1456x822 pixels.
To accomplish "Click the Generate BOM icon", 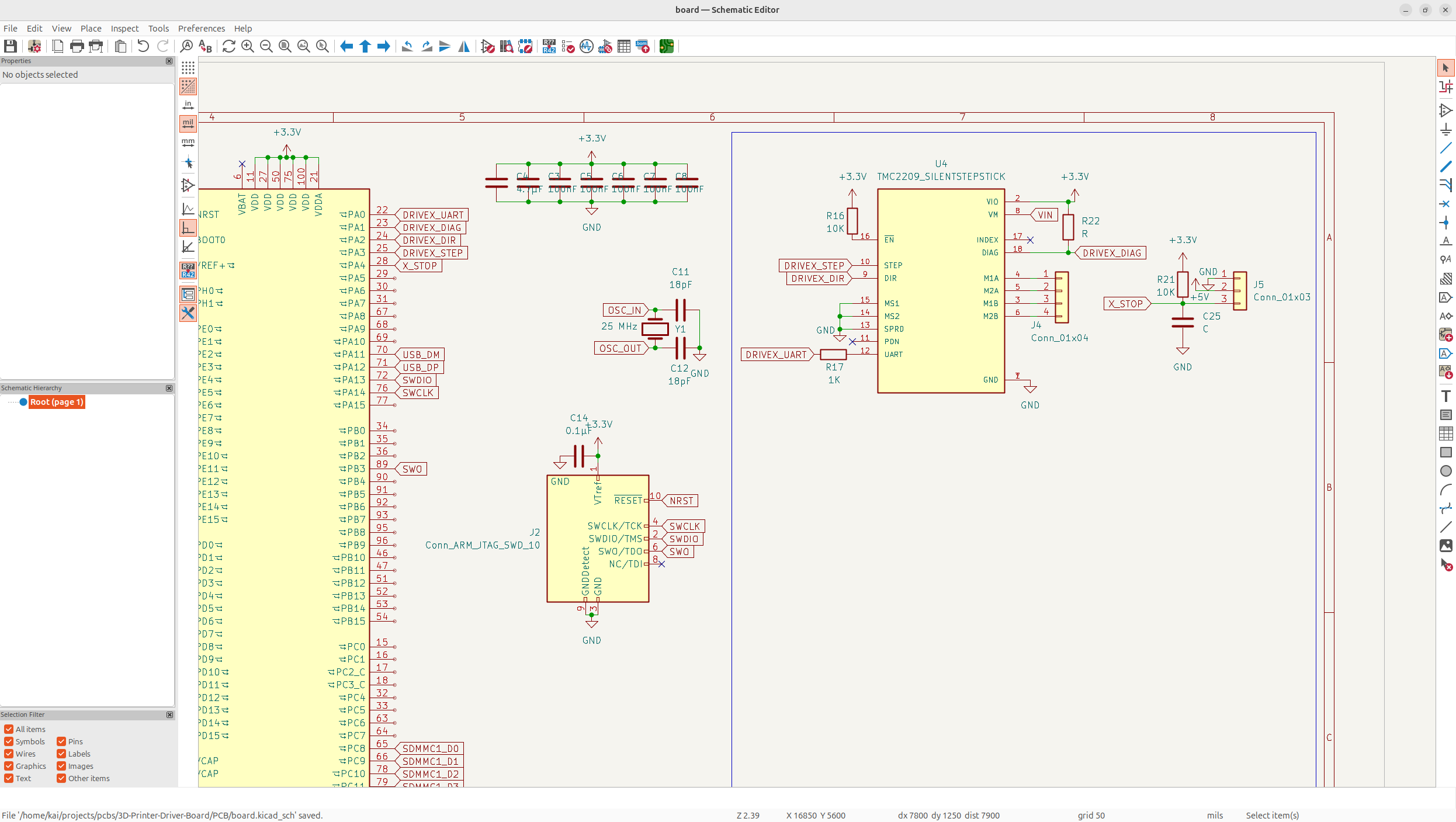I will point(643,46).
